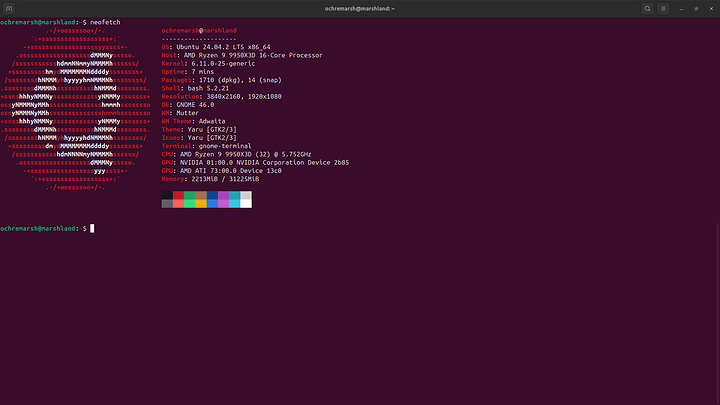Click the terminal search icon
The height and width of the screenshot is (405, 720).
[x=648, y=7]
